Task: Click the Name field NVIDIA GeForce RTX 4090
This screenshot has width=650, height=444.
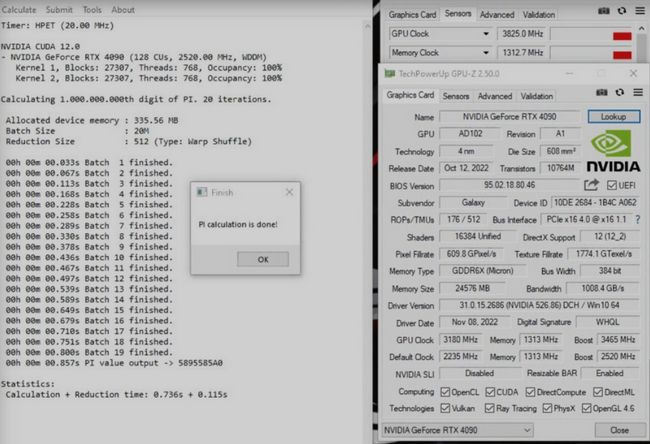Action: click(x=509, y=116)
